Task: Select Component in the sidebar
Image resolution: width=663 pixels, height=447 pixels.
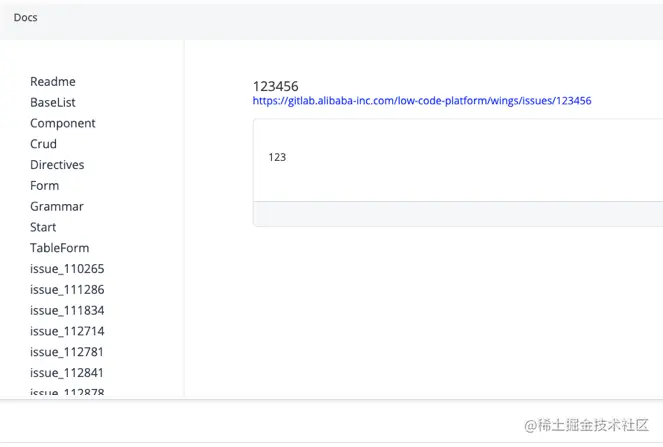Action: click(x=63, y=123)
